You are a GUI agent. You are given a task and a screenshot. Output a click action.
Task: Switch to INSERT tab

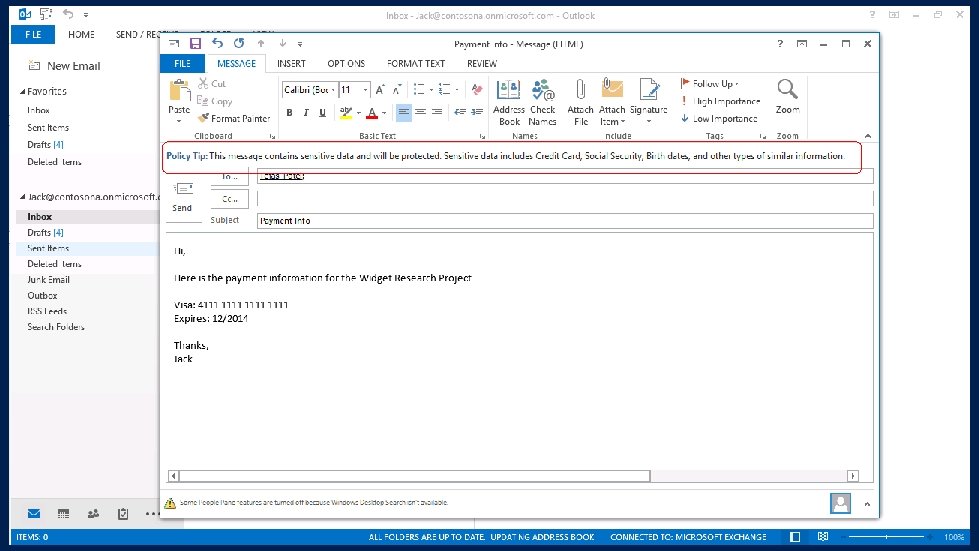(292, 64)
